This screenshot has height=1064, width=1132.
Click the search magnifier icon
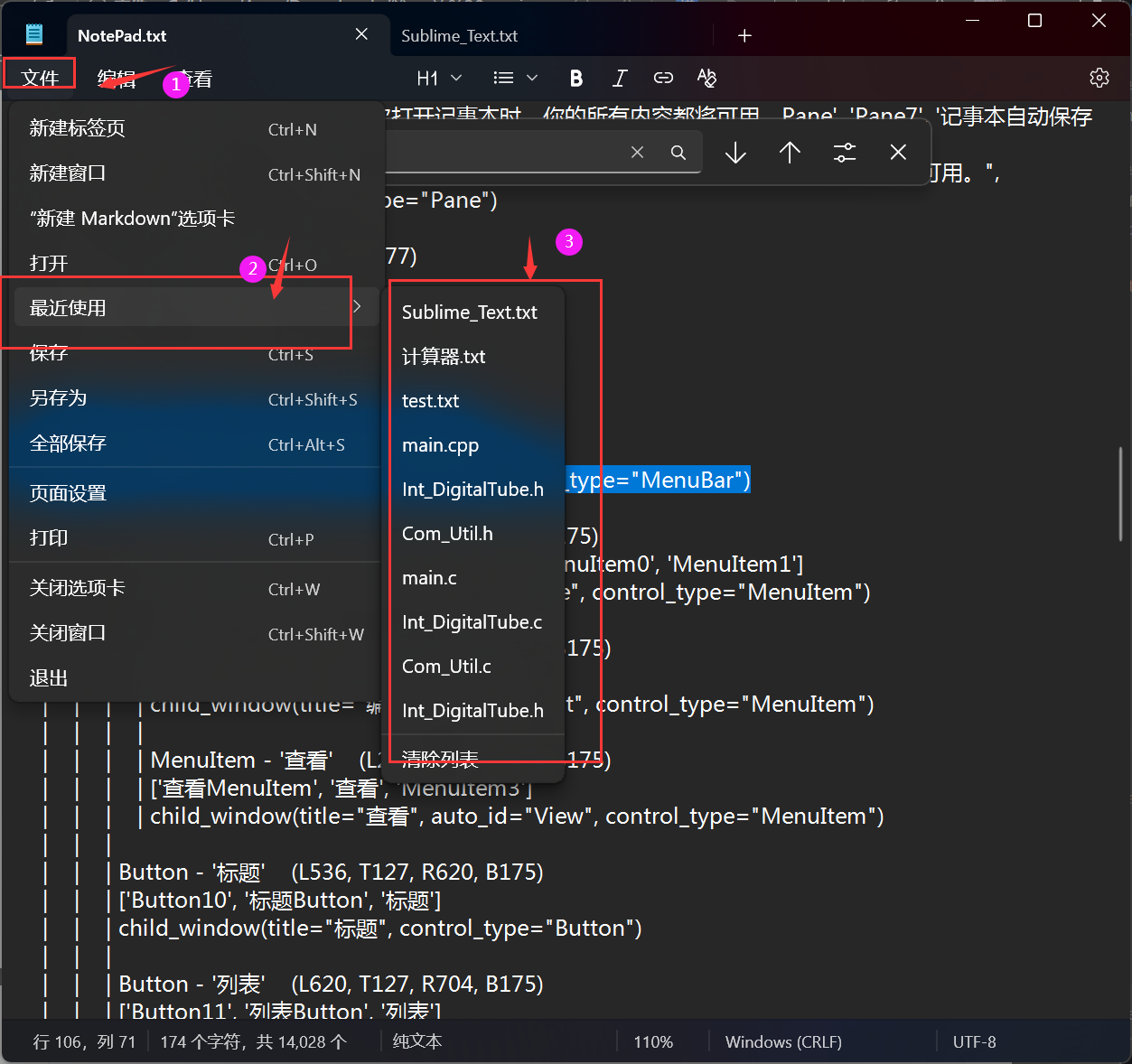(x=678, y=153)
